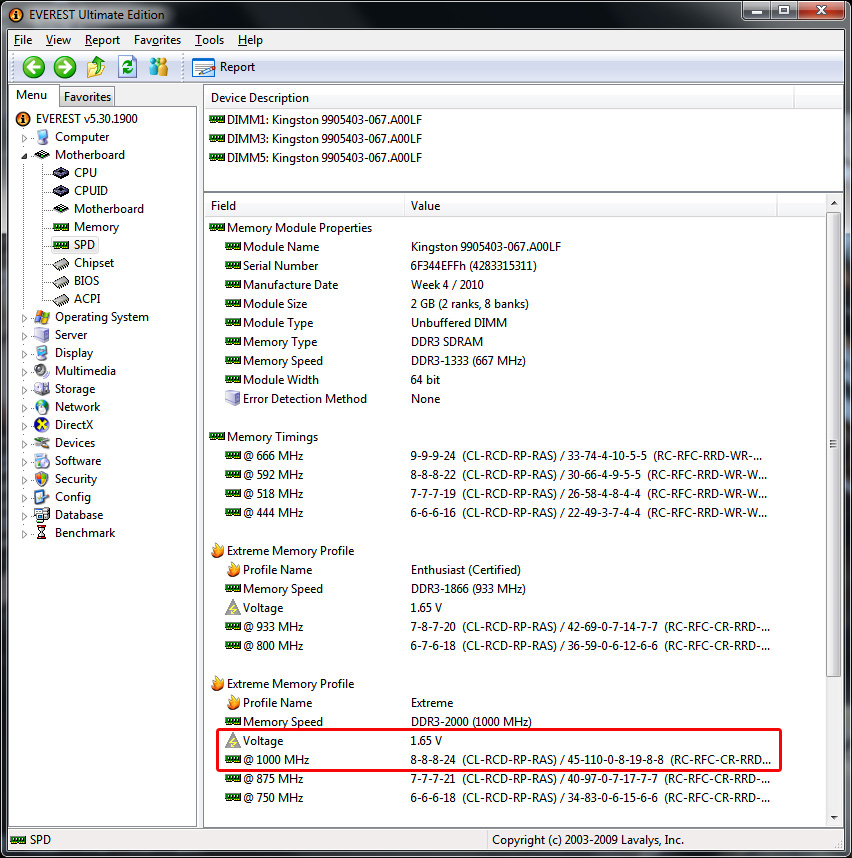This screenshot has width=852, height=858.
Task: Select DIMM5: Kingston 9905403-067.A00LF device
Action: click(316, 158)
